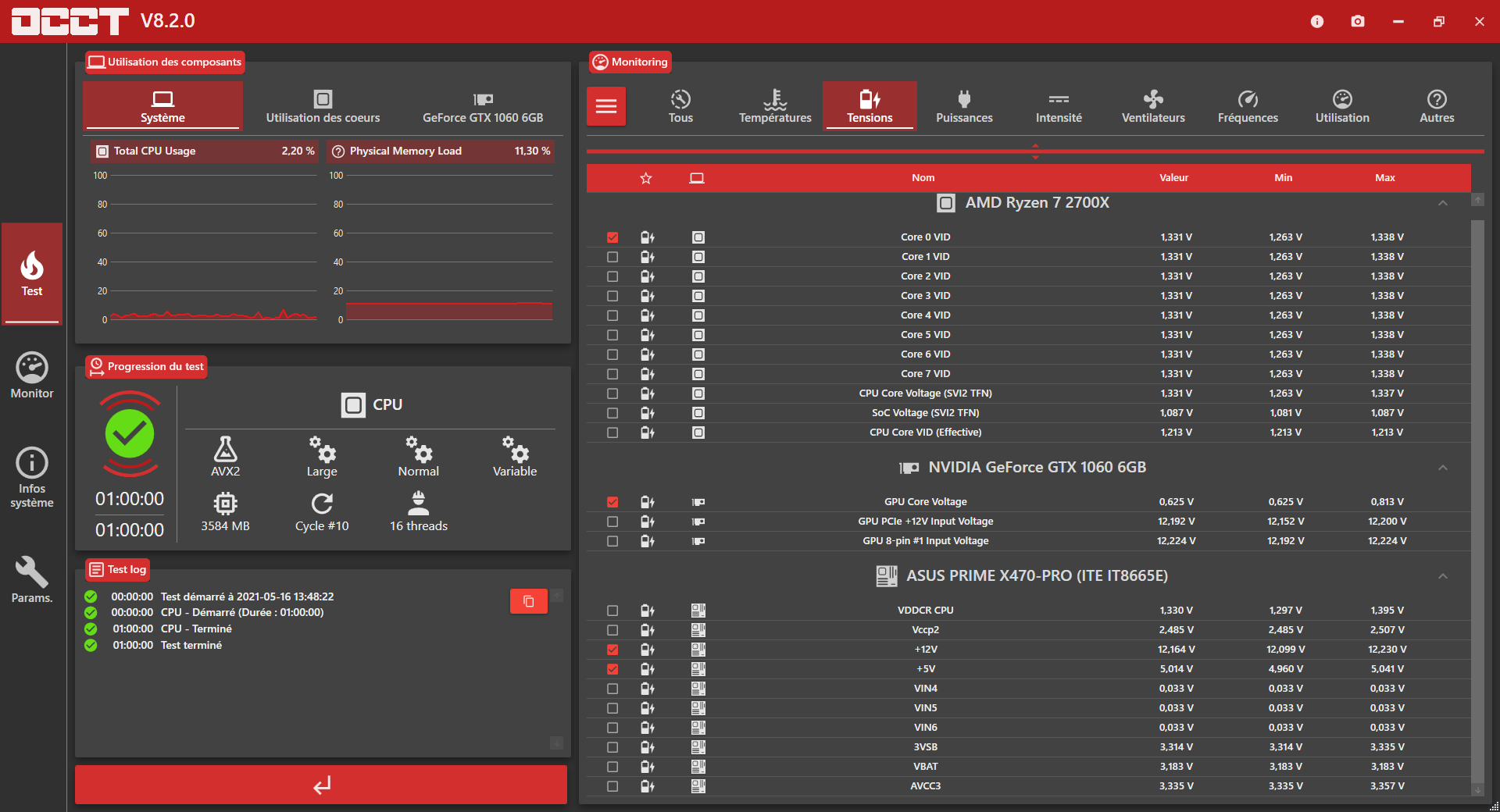Open the monitoring hamburger menu
Screen dimensions: 1500x812
[606, 106]
